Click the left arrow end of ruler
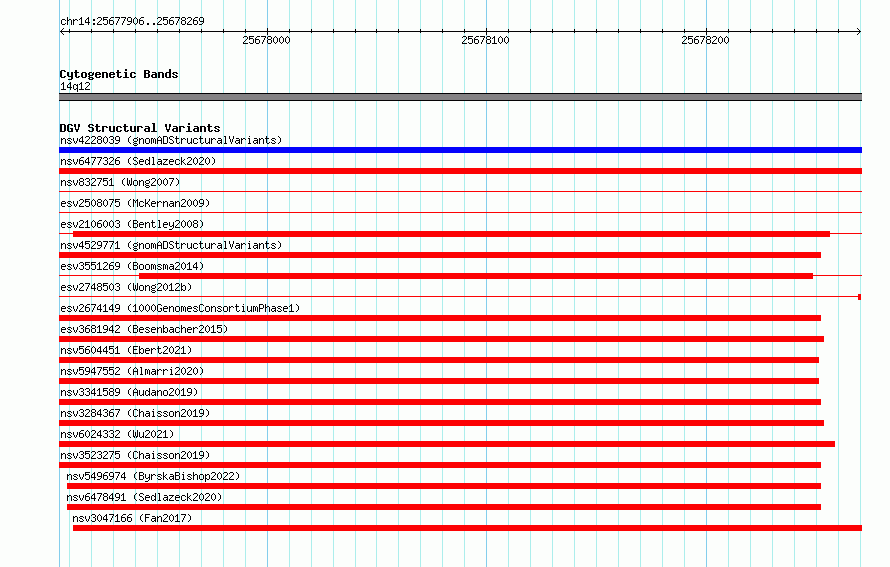890x567 pixels. (x=63, y=31)
